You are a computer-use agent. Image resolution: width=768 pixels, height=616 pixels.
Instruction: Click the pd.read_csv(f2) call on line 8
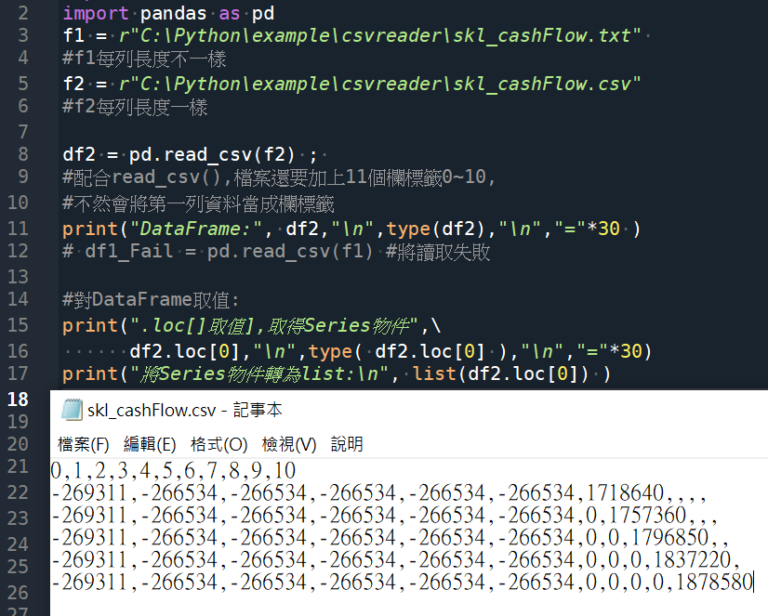tap(212, 155)
